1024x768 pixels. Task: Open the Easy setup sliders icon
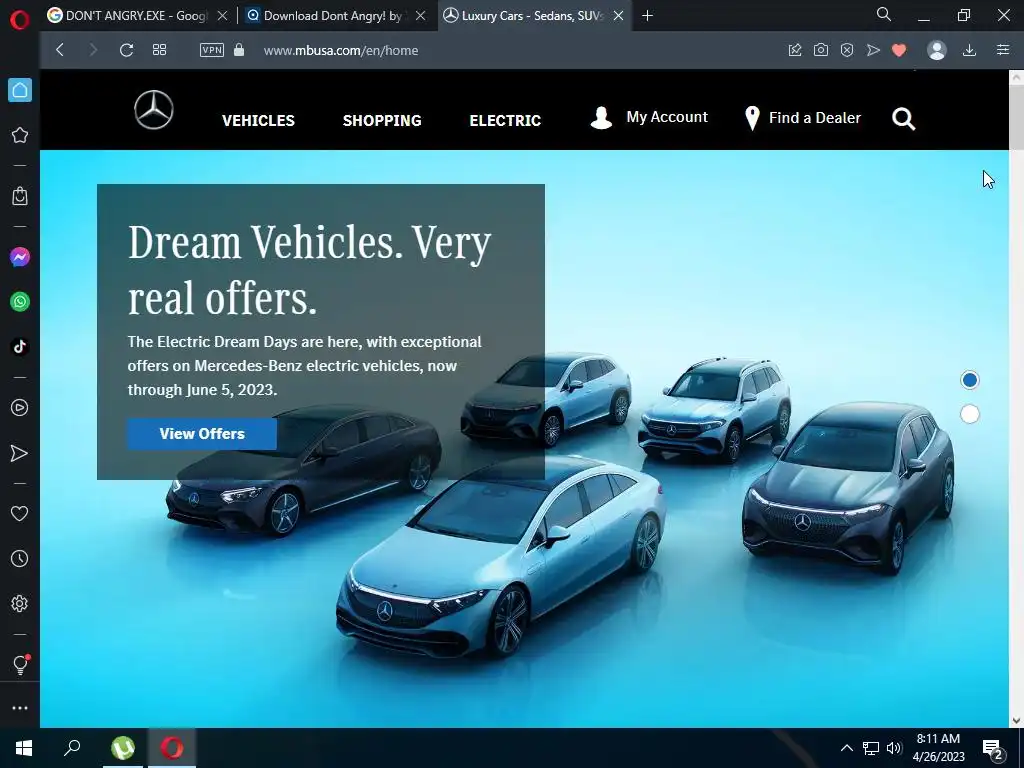click(1003, 50)
